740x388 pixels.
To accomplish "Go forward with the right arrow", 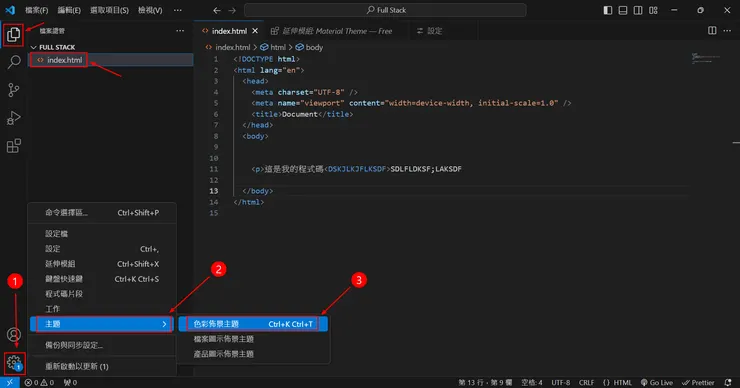I will [x=232, y=10].
